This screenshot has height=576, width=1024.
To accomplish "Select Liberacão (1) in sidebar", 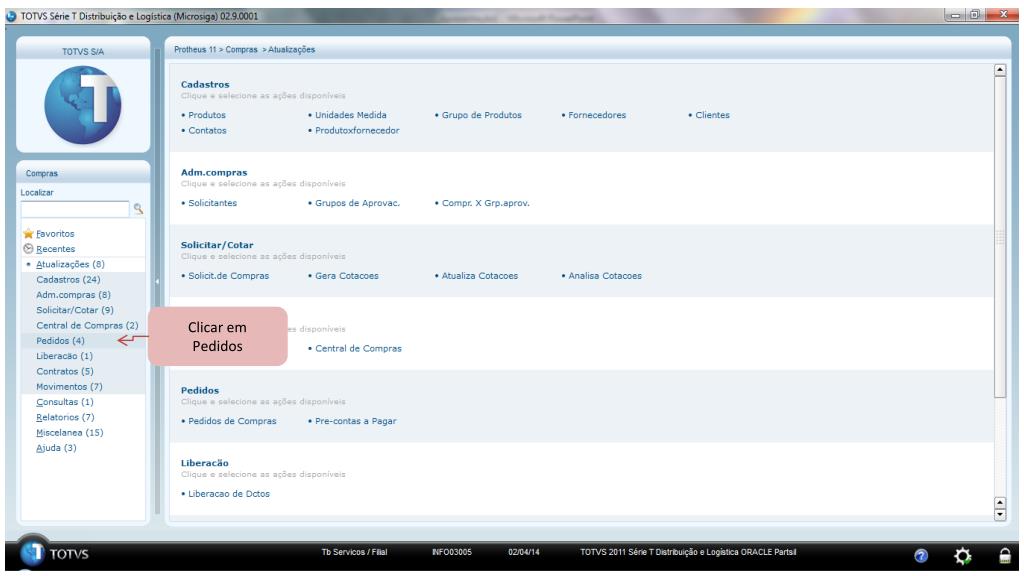I will pyautogui.click(x=64, y=356).
